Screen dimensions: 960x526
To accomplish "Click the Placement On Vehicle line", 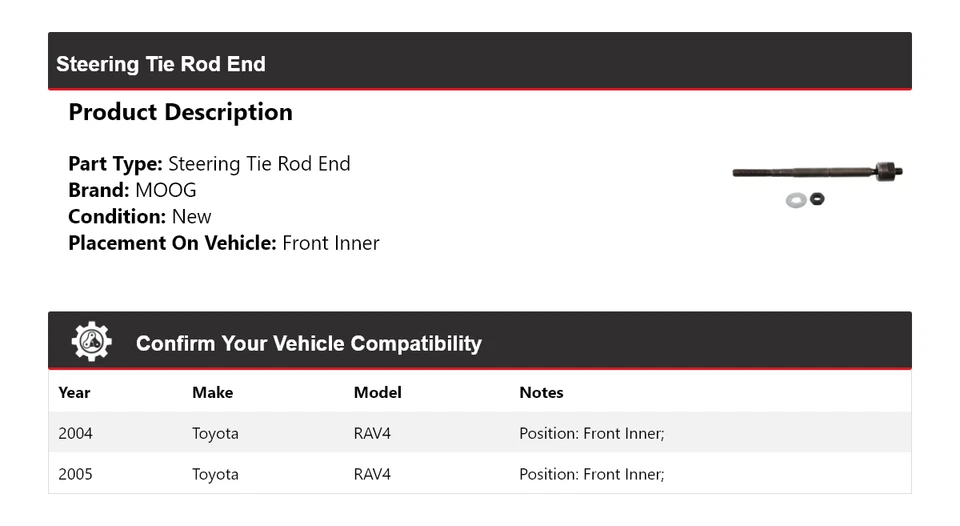I will pos(224,242).
